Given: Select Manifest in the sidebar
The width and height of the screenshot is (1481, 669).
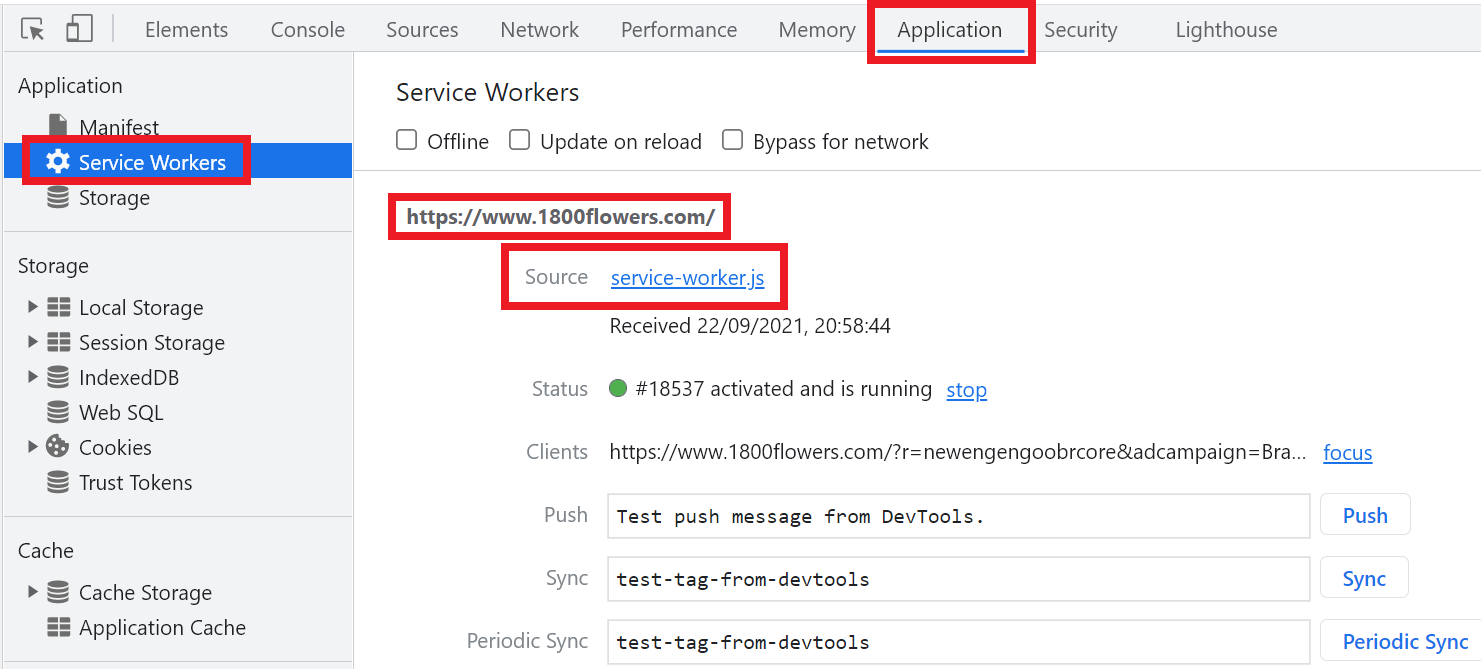Looking at the screenshot, I should [119, 127].
